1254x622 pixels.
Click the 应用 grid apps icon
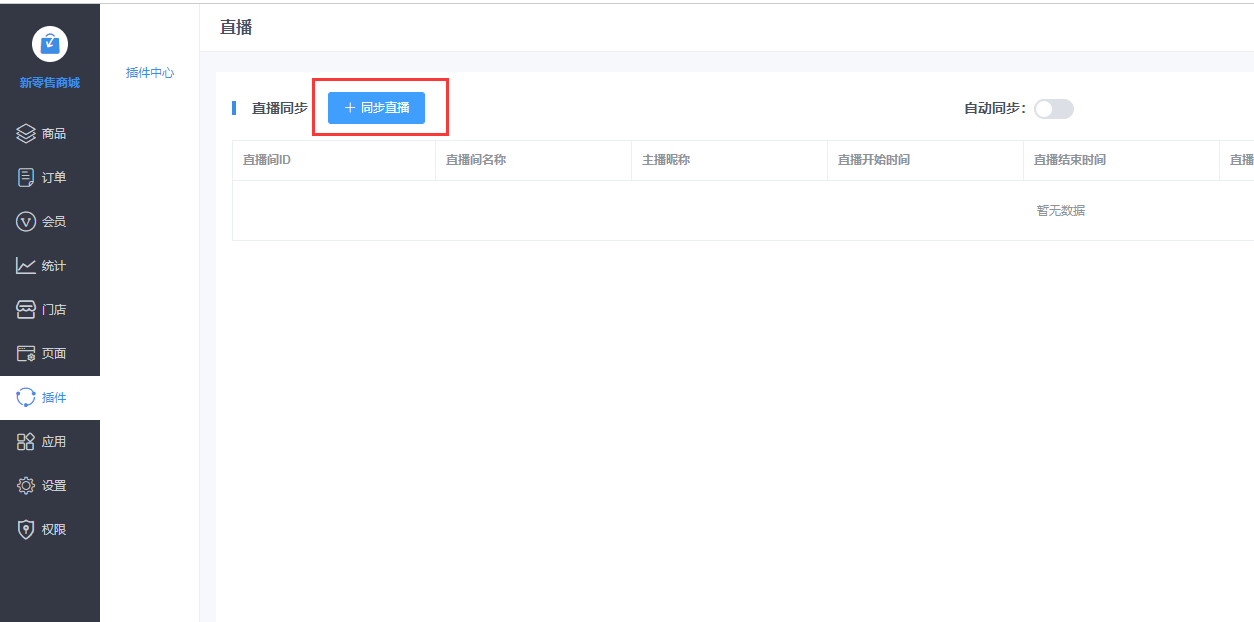click(26, 441)
